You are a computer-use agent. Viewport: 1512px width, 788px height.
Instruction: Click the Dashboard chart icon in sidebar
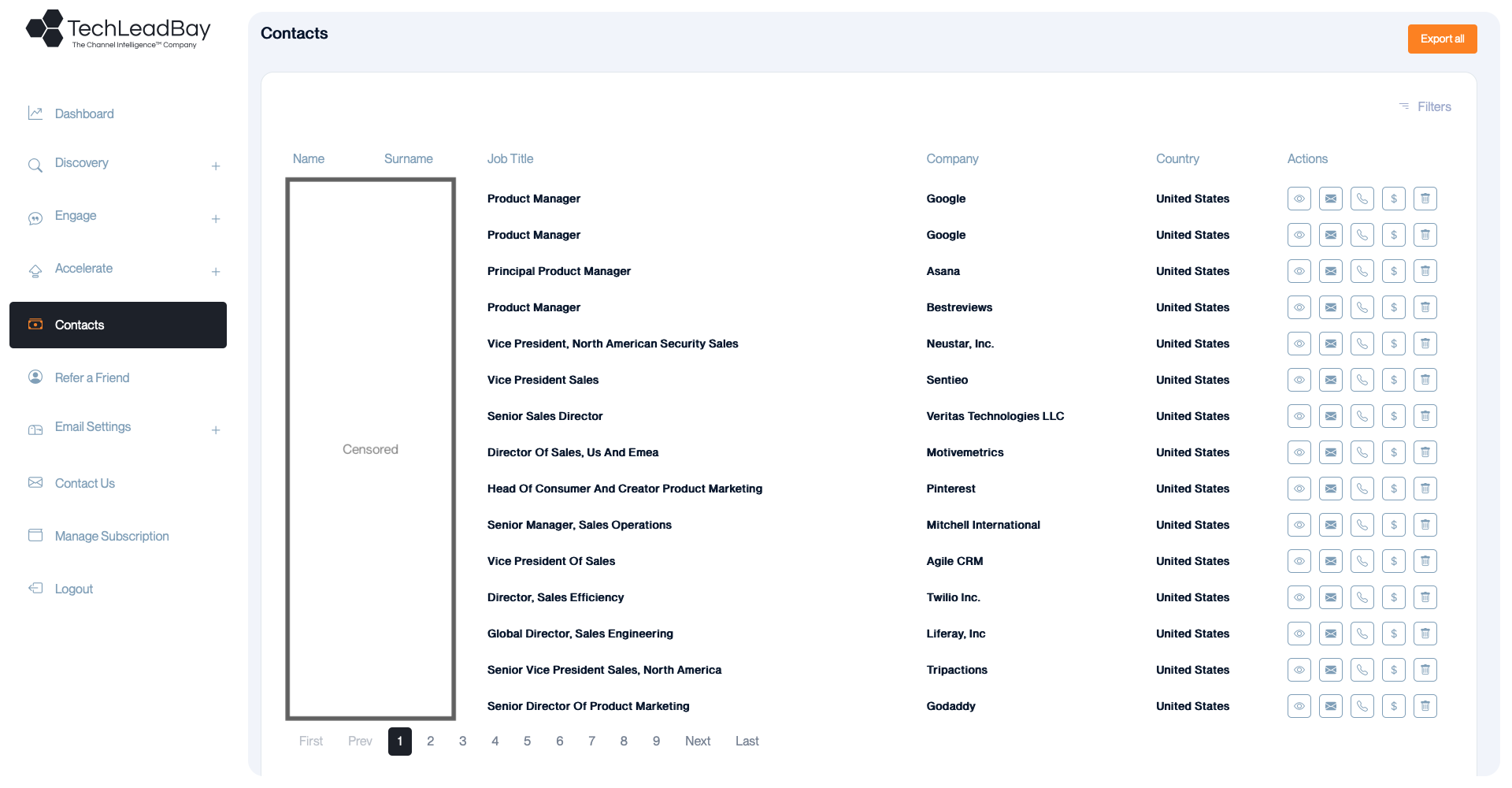click(35, 113)
